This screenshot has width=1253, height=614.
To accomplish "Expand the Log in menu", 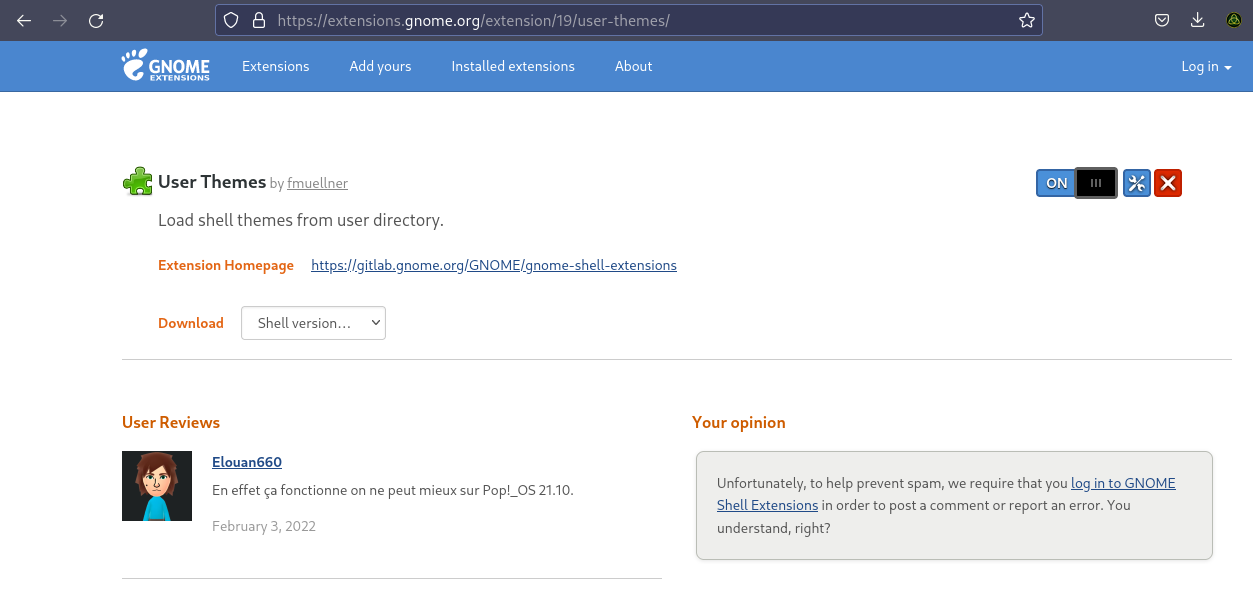I will coord(1205,66).
